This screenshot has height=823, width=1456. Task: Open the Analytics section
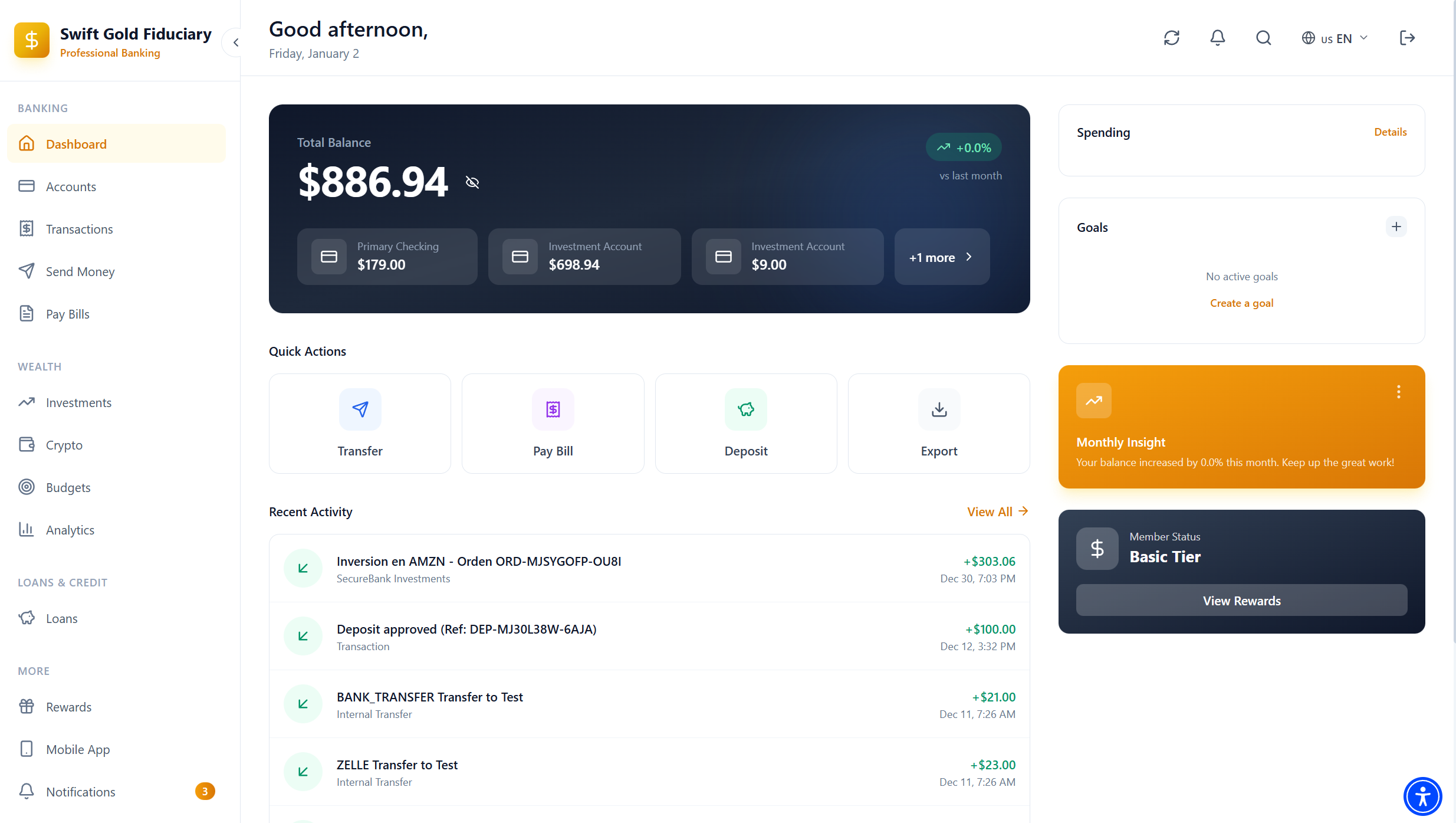(x=70, y=529)
